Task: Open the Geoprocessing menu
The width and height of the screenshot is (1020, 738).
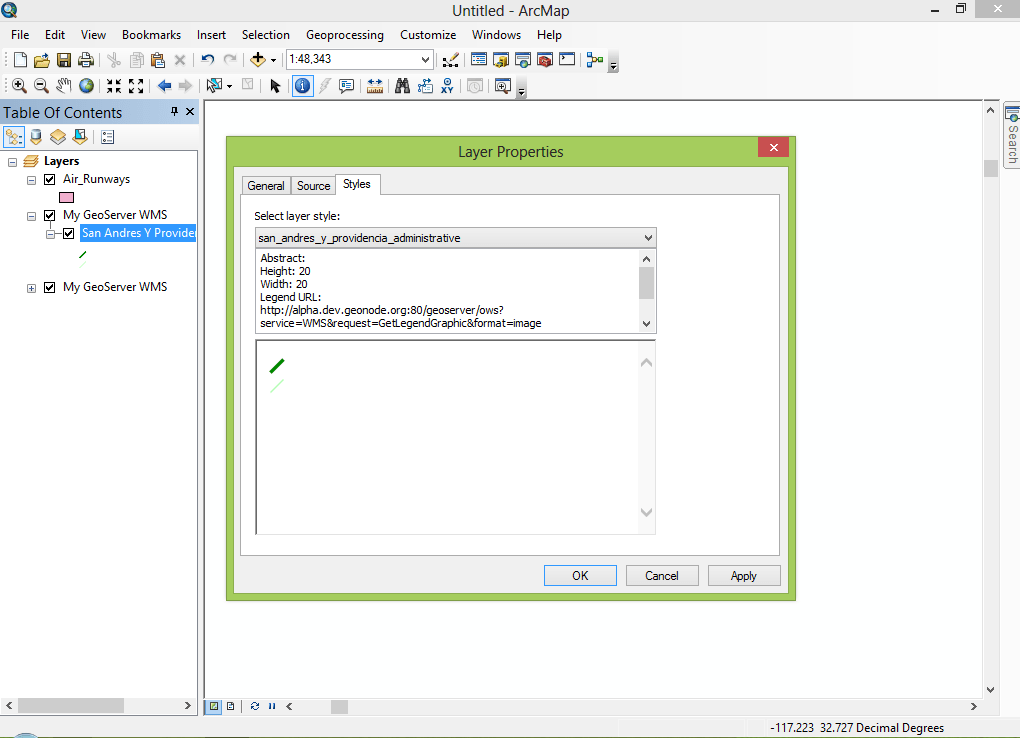Action: [x=345, y=35]
